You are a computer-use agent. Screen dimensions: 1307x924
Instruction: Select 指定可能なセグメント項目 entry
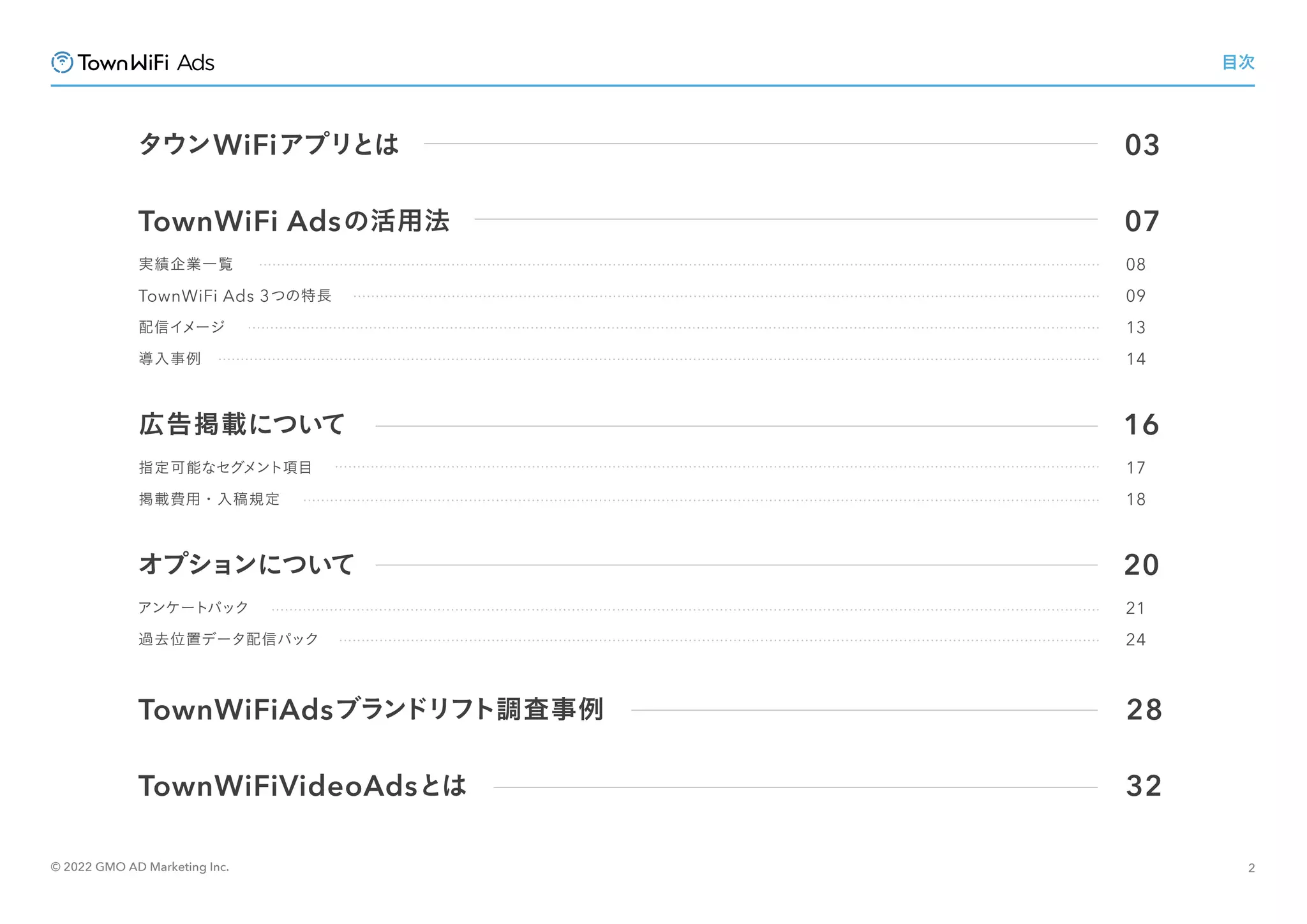click(225, 467)
